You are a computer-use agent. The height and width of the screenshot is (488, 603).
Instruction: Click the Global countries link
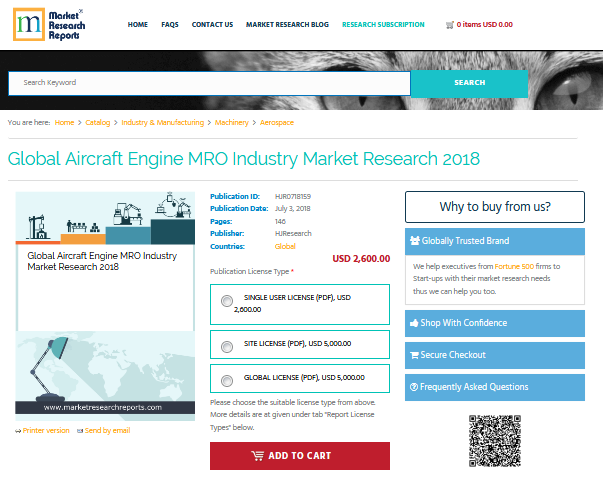pos(285,246)
